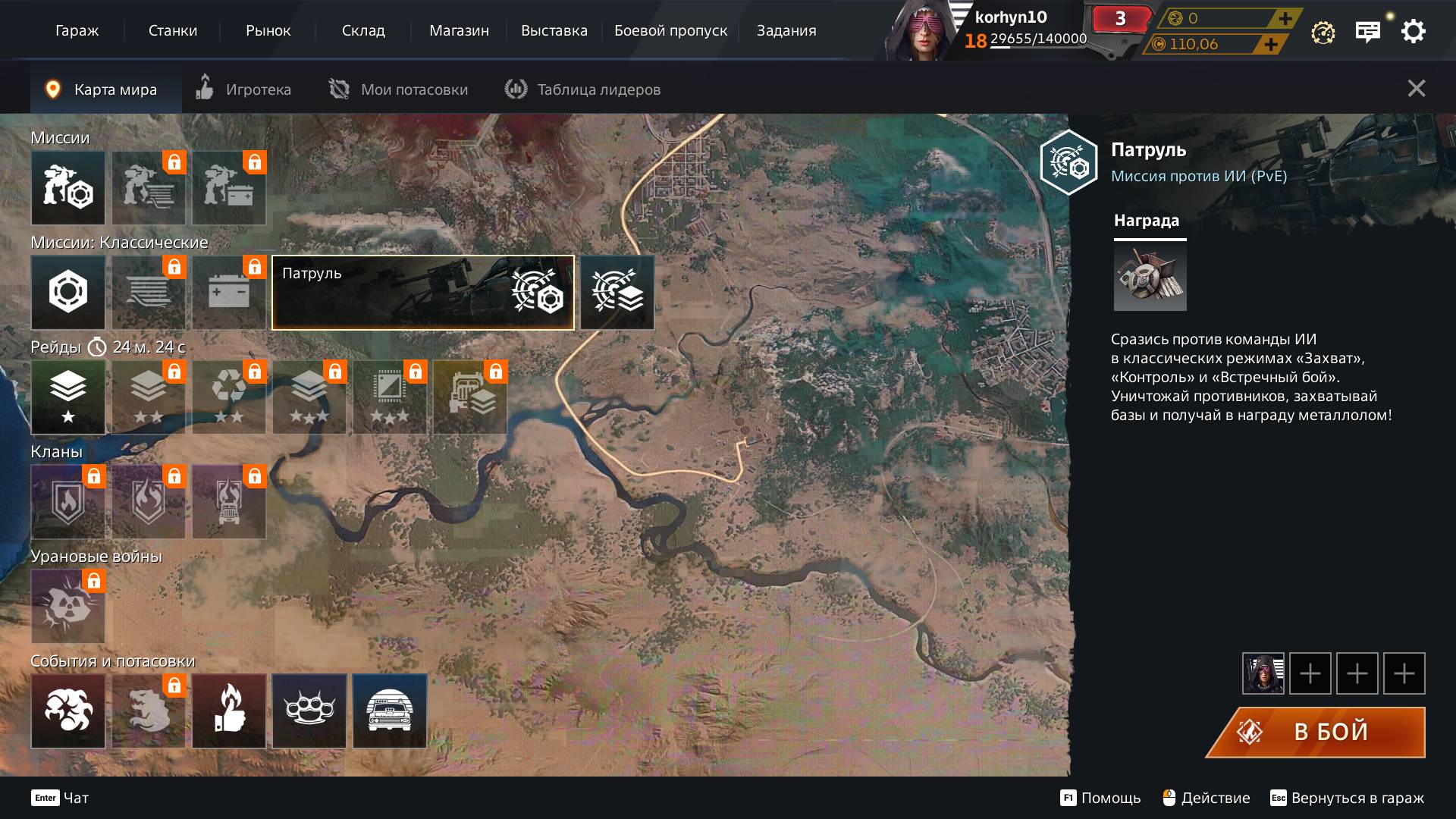Click the scrap metal reward thumbnail
1456x819 pixels.
click(x=1150, y=278)
